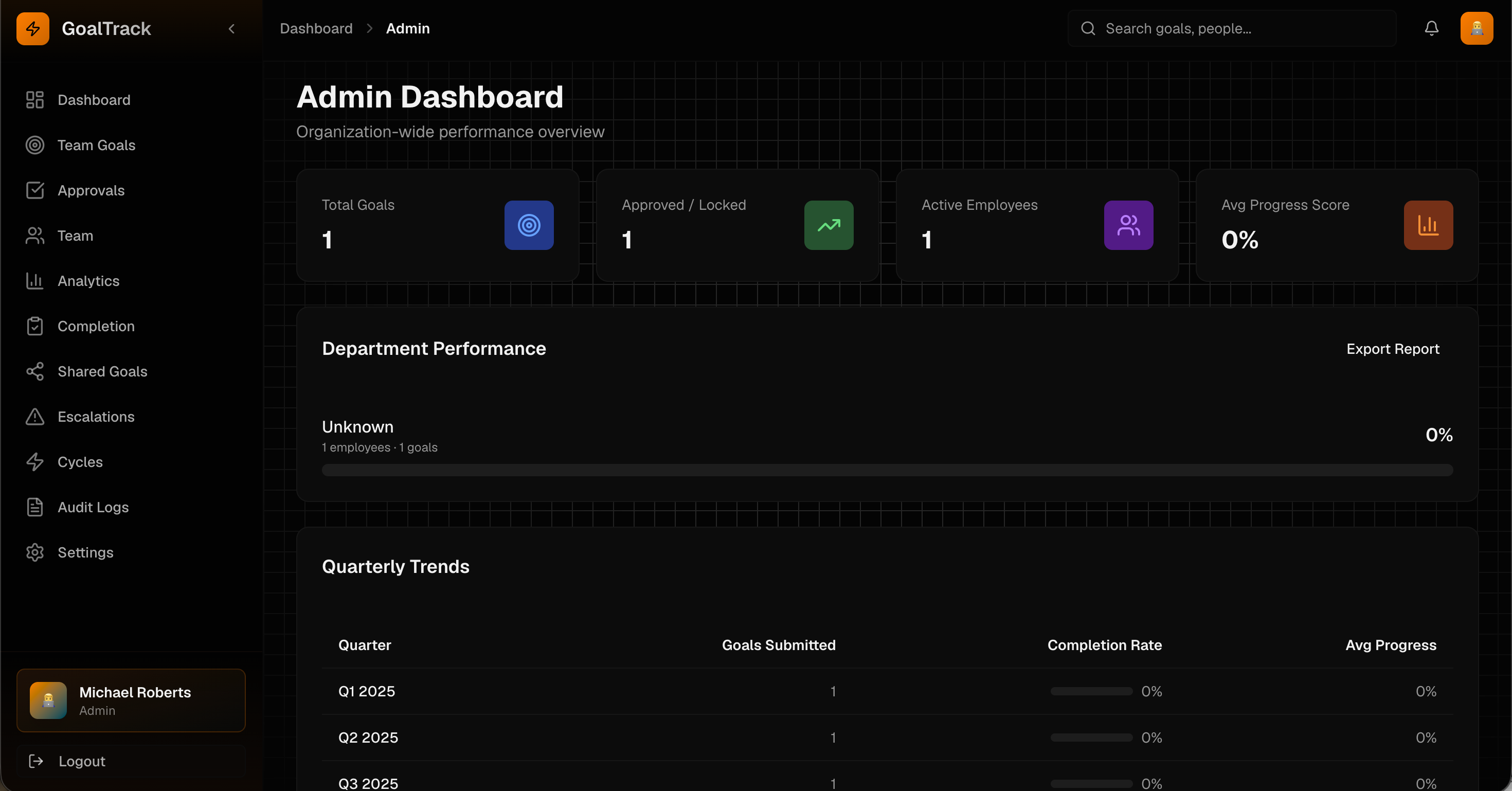
Task: Select the Q2 2025 row label
Action: (368, 737)
